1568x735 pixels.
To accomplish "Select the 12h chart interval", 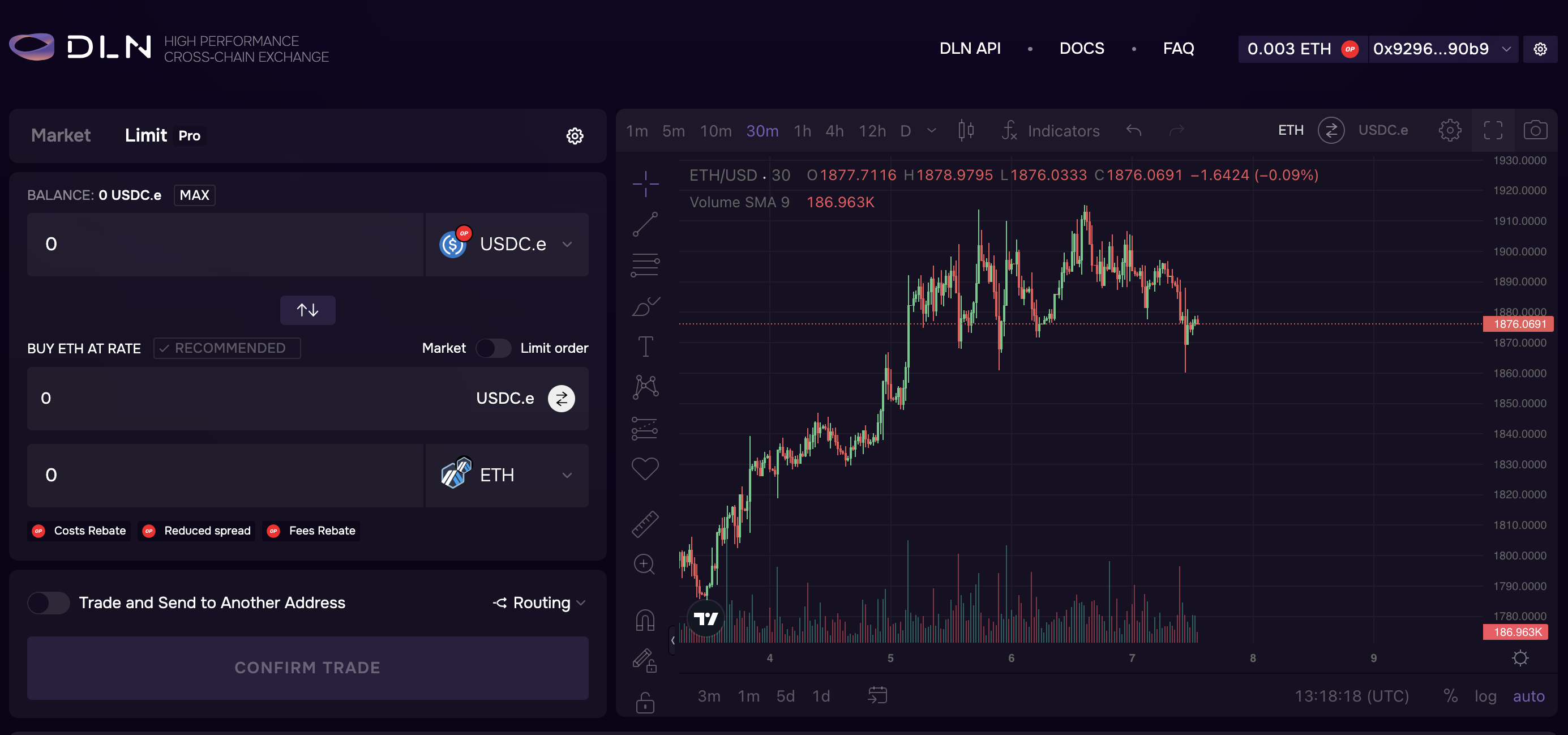I will (872, 131).
